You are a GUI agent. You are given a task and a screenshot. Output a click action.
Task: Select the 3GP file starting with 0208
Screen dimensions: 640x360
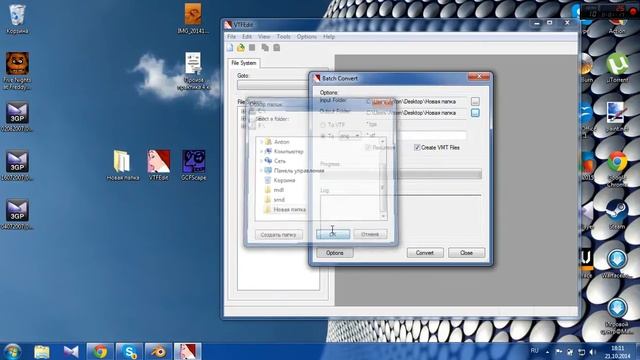17,117
